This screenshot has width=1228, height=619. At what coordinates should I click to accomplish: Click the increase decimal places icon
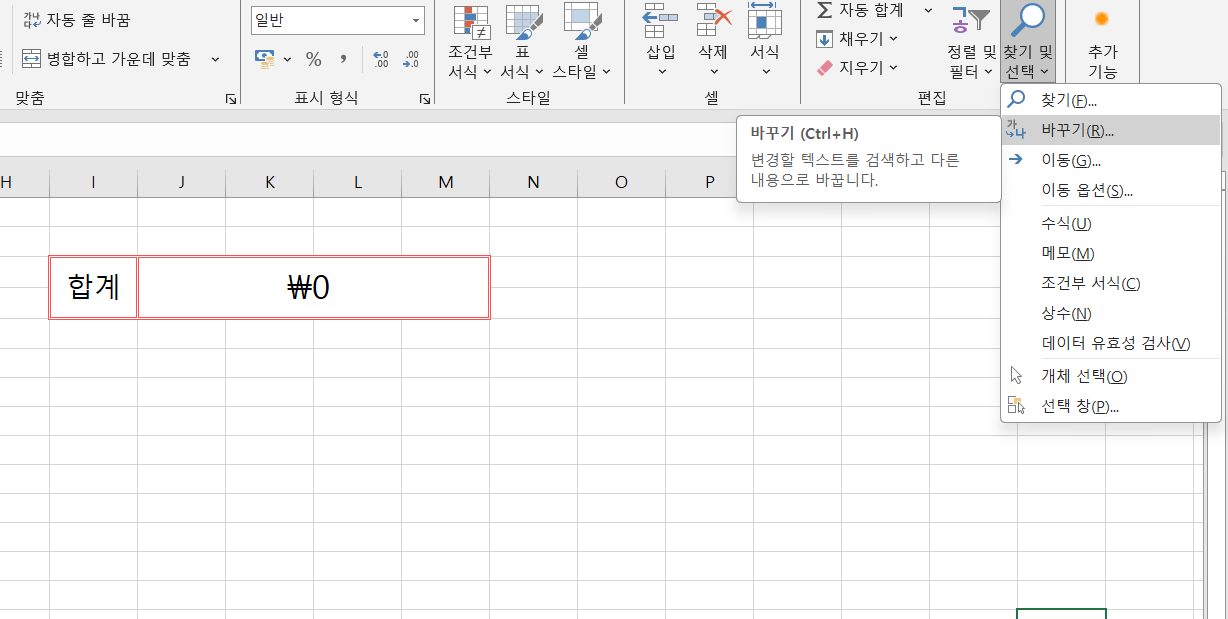[380, 59]
